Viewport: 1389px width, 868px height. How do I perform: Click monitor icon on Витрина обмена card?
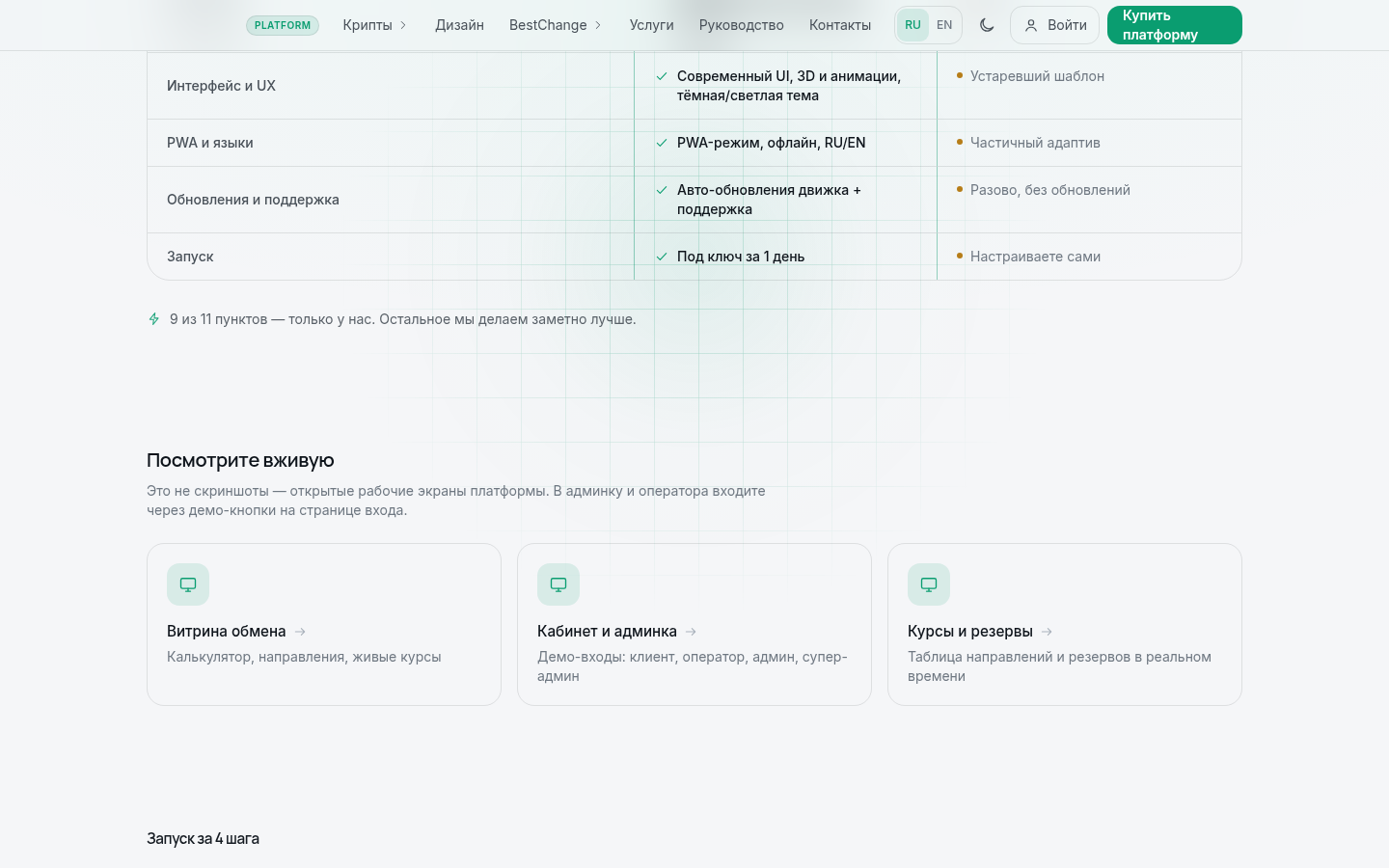[x=188, y=584]
